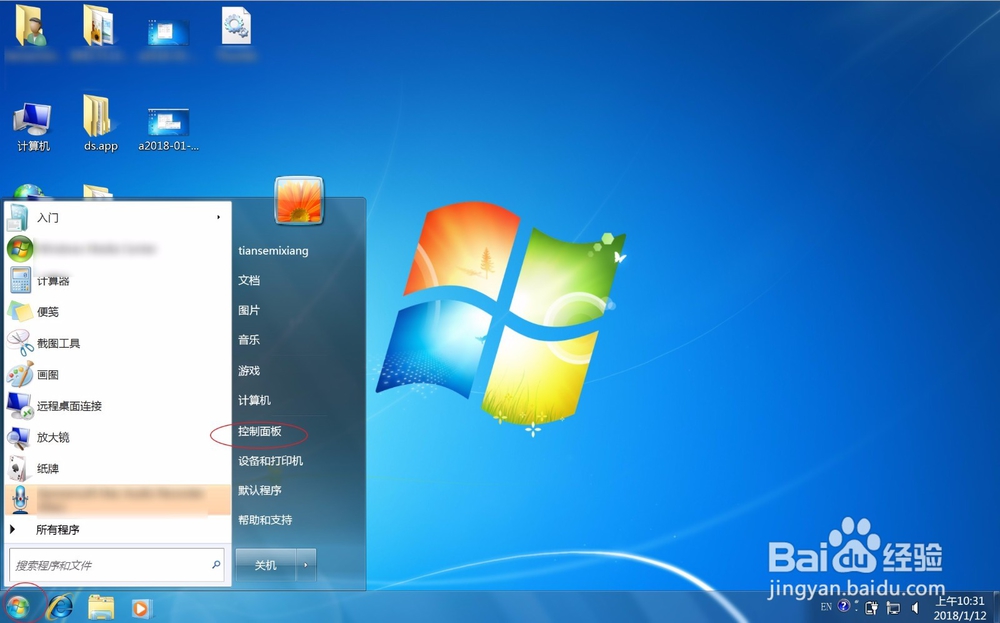The height and width of the screenshot is (623, 1000).
Task: Select the user profile folder desktop icon
Action: (x=31, y=32)
